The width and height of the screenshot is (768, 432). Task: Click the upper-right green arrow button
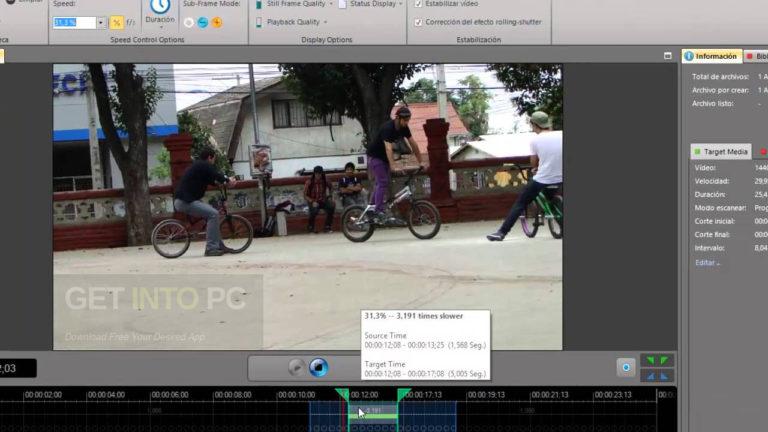click(x=665, y=360)
